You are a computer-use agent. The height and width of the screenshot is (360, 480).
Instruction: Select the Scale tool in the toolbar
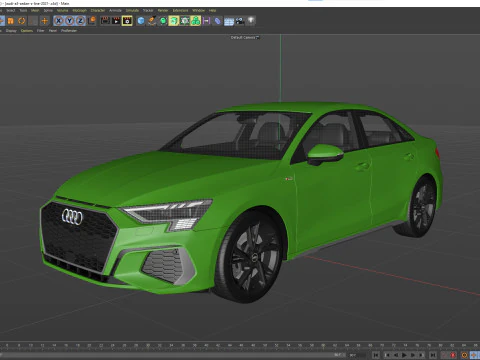coord(11,21)
